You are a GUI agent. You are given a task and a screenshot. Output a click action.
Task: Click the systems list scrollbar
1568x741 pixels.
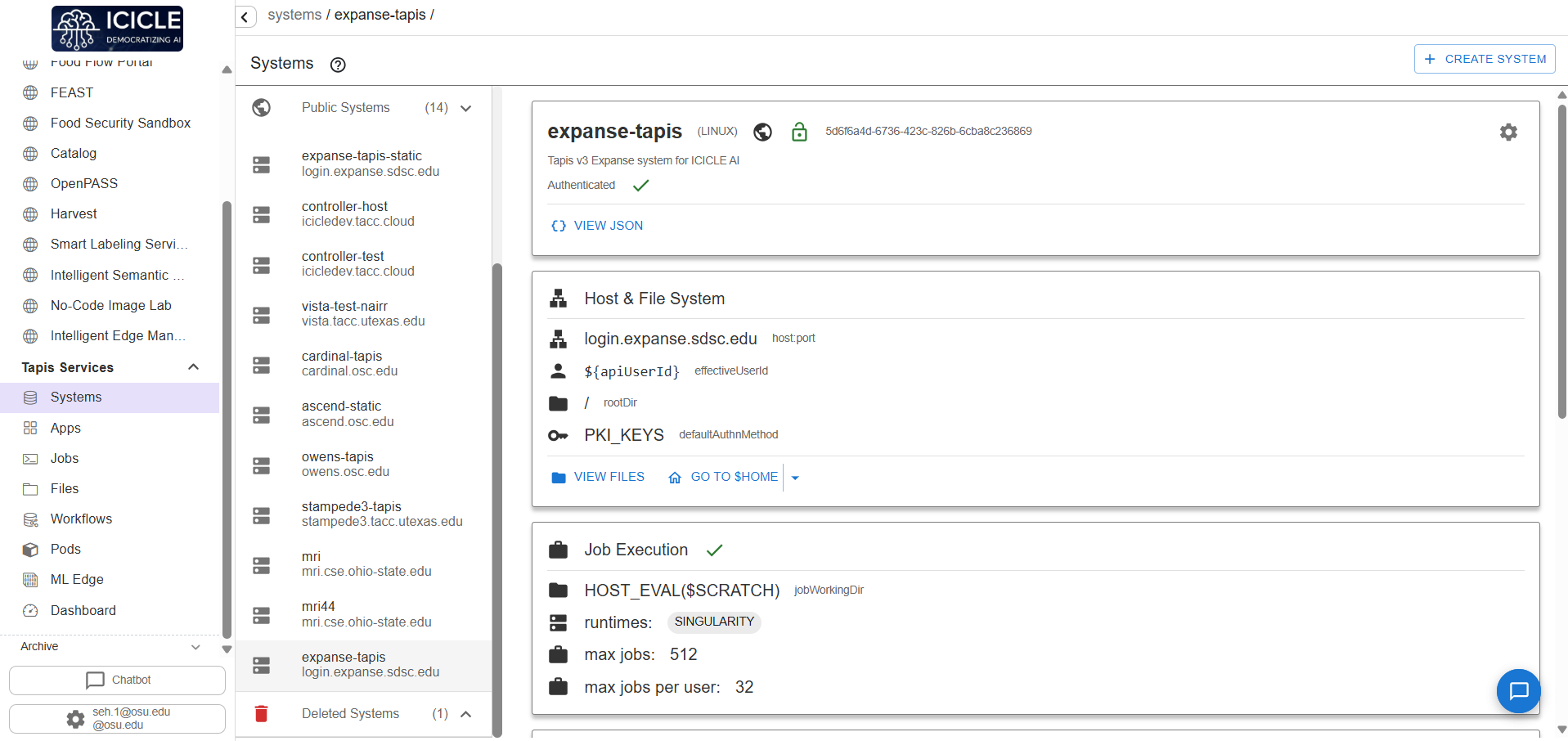click(x=496, y=499)
